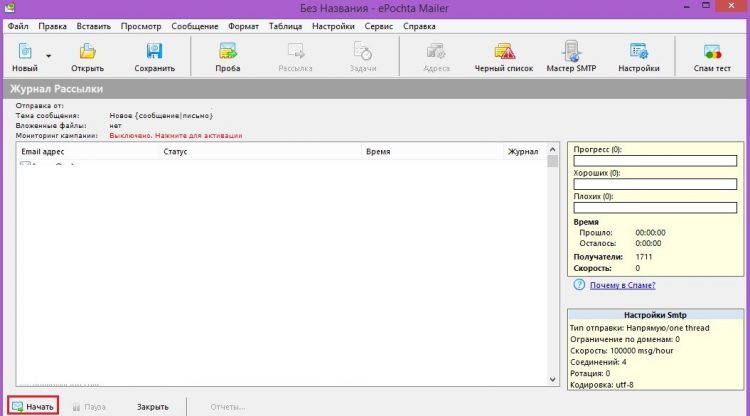Open the Справка menu
This screenshot has height=416, width=750.
pos(419,26)
